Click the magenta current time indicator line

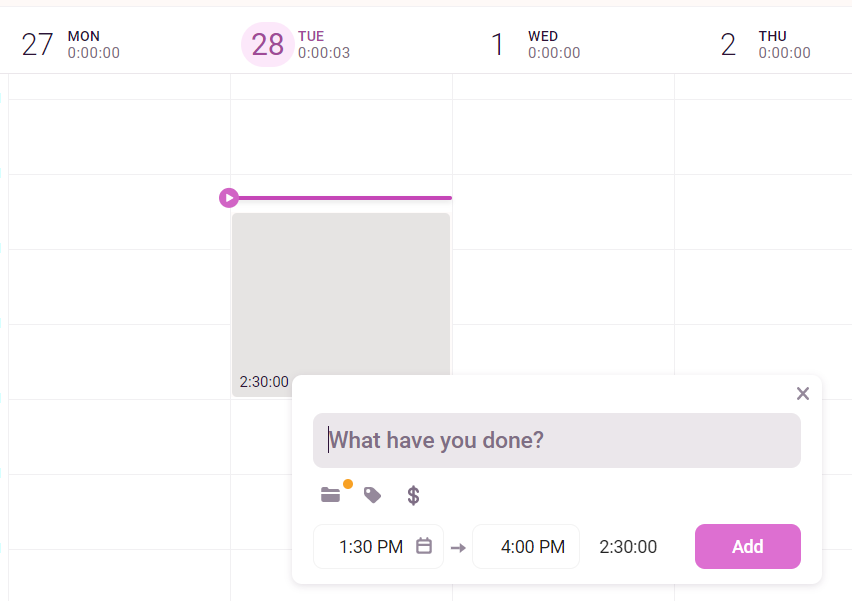coord(345,198)
